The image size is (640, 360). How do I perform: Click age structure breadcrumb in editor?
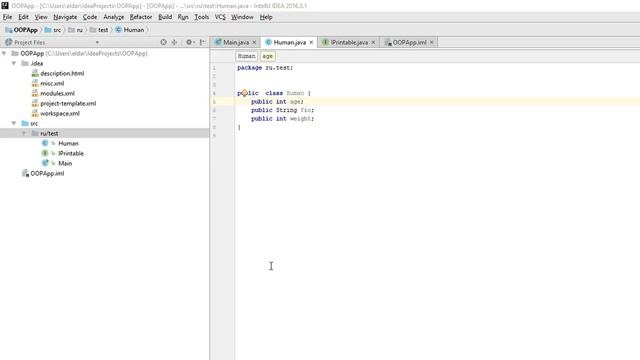[268, 56]
